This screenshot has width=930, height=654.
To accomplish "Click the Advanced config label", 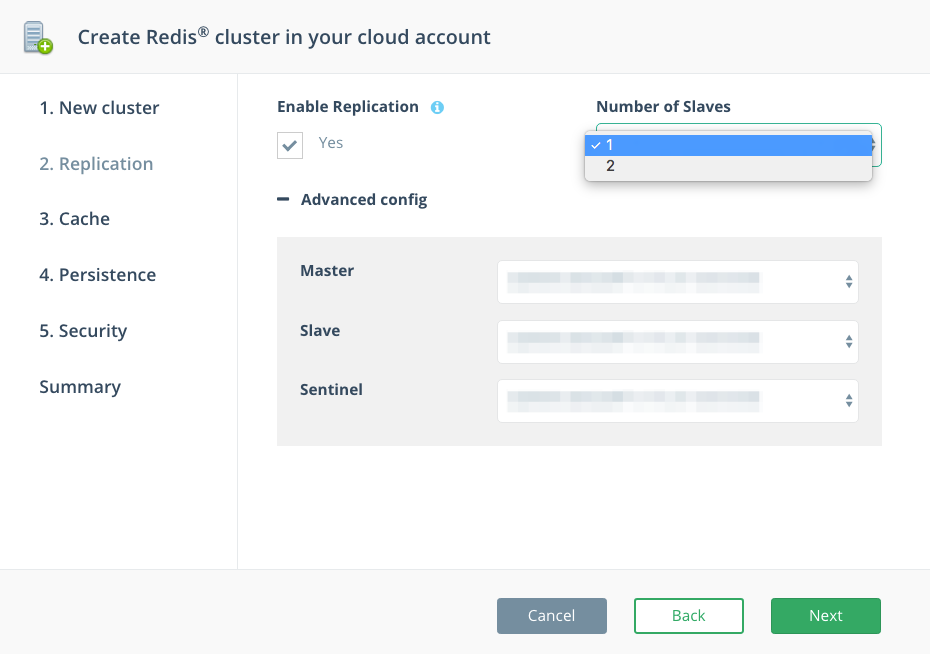I will (364, 200).
